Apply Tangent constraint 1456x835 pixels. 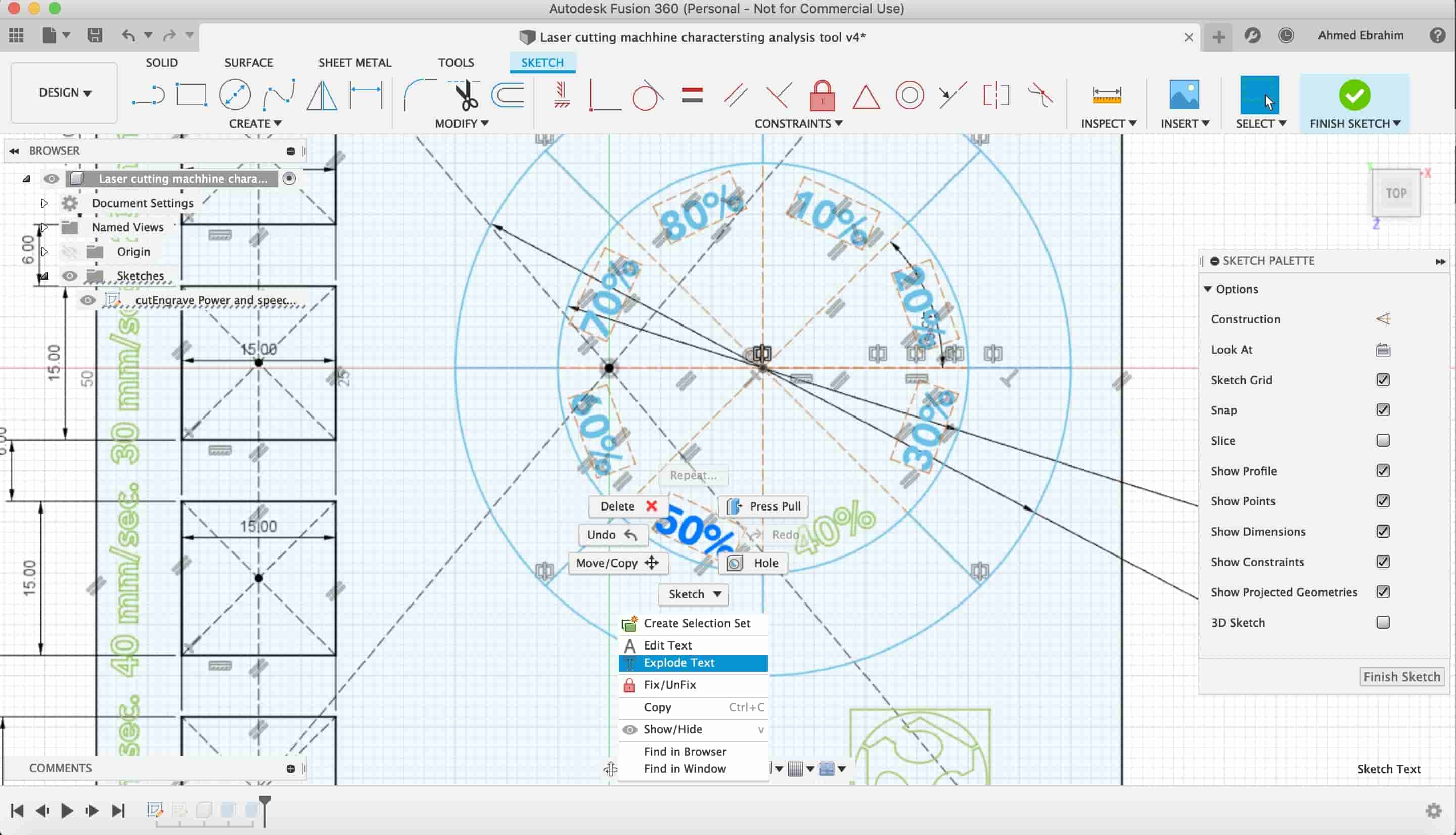coord(648,95)
